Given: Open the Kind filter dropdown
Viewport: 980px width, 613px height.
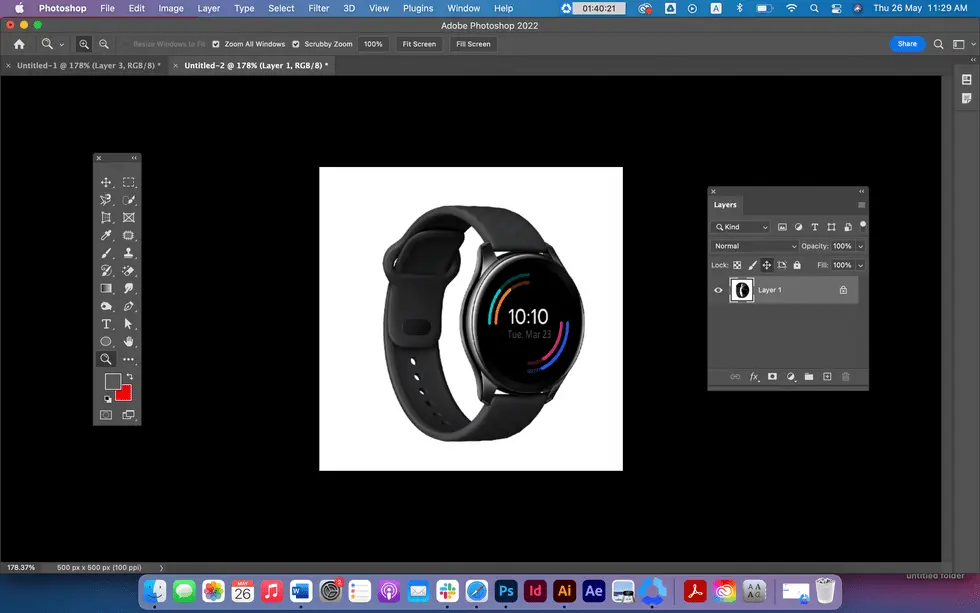Looking at the screenshot, I should 740,227.
